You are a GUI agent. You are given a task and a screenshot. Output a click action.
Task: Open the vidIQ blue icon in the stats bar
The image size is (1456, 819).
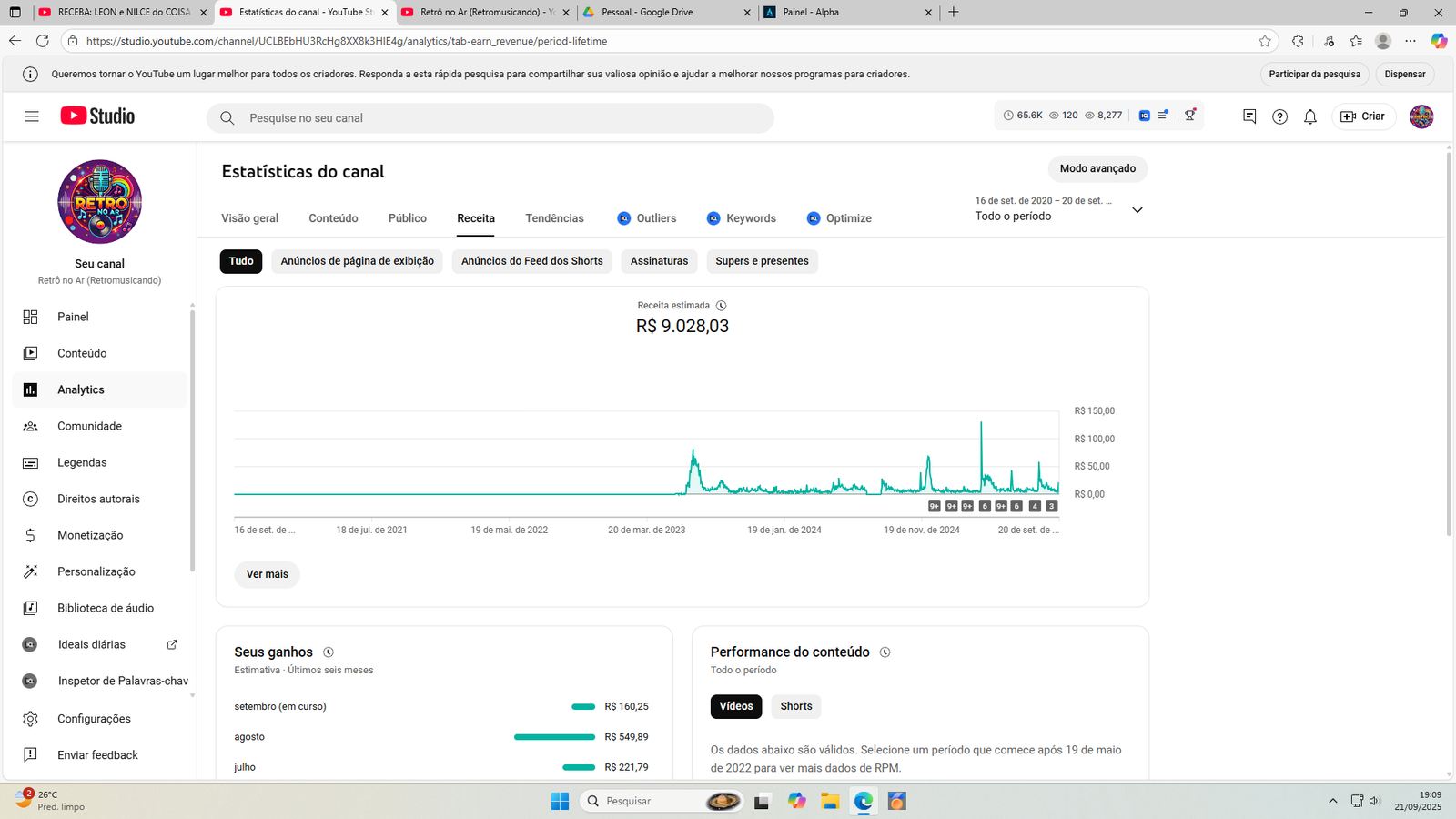[x=1145, y=116]
